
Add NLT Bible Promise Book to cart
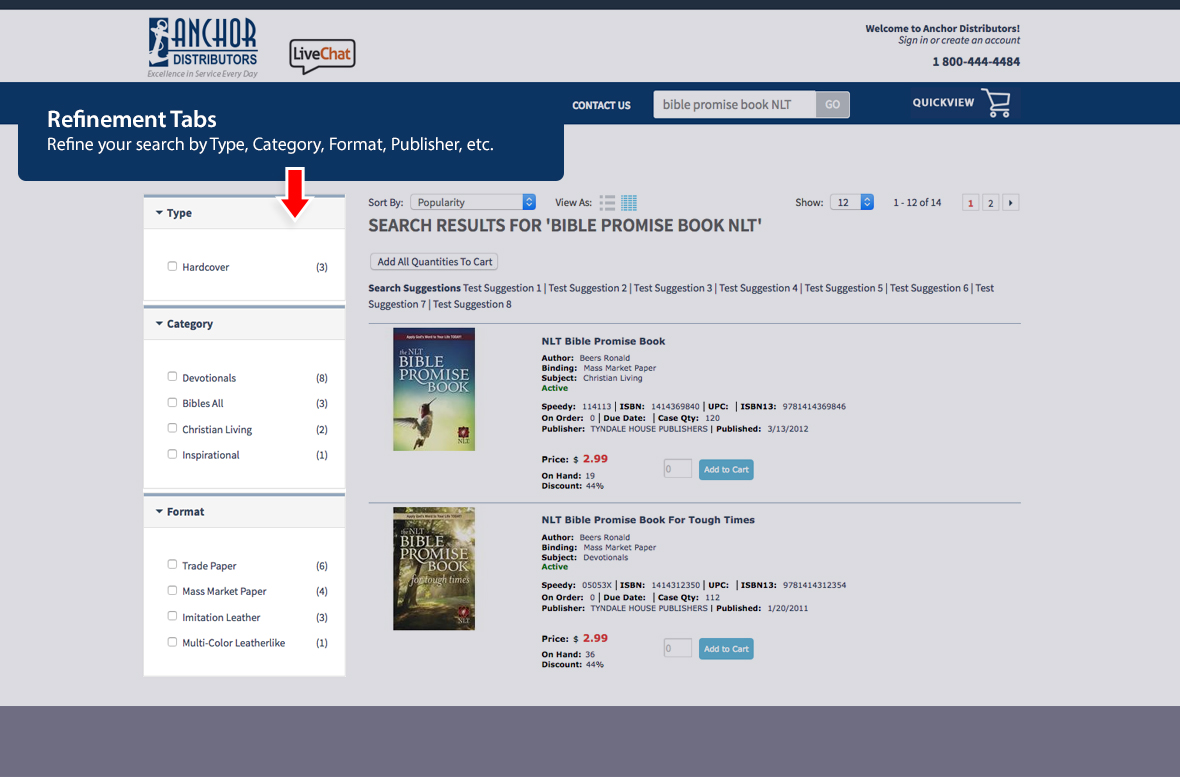(726, 469)
